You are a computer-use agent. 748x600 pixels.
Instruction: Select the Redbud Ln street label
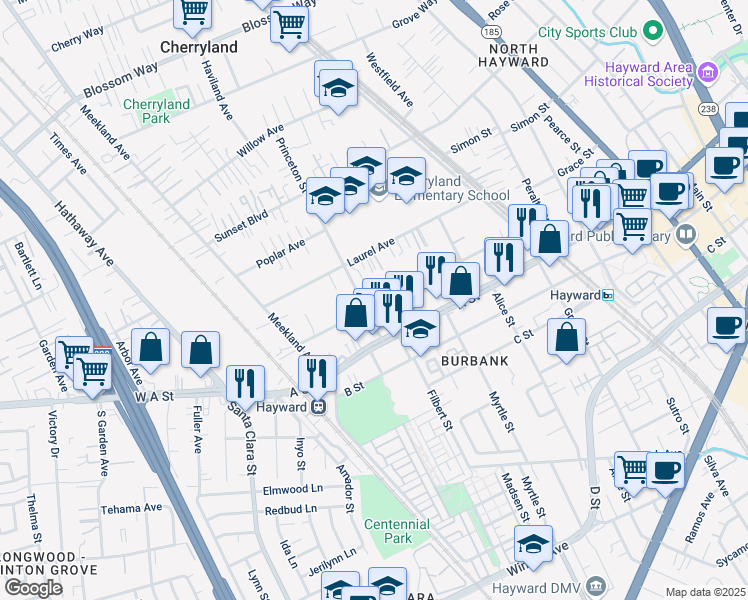click(x=291, y=510)
